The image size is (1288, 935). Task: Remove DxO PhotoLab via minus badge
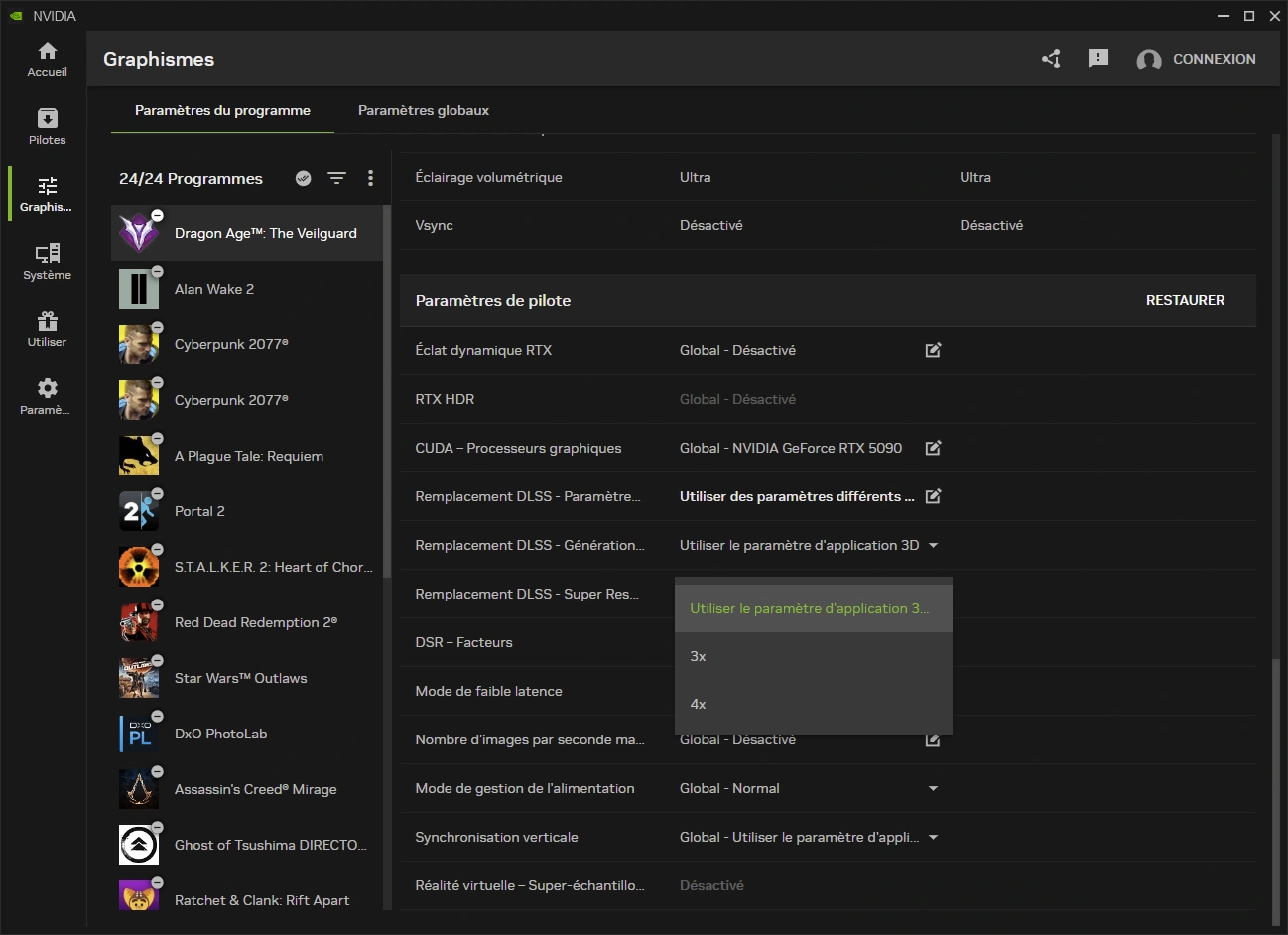coord(157,716)
